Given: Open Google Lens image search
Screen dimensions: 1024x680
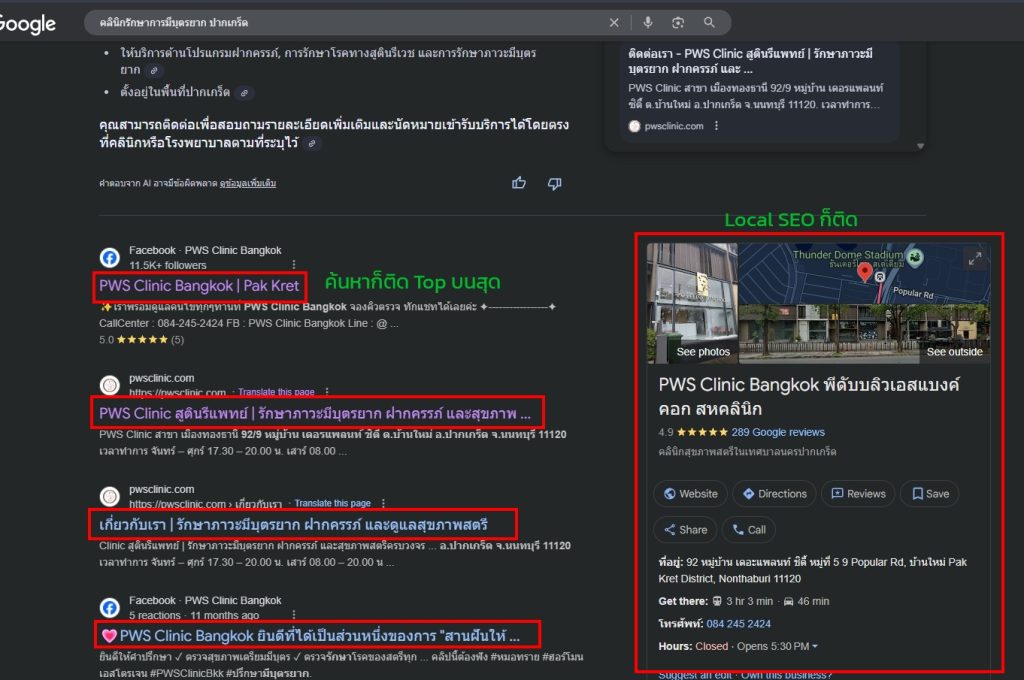Looking at the screenshot, I should pyautogui.click(x=678, y=23).
